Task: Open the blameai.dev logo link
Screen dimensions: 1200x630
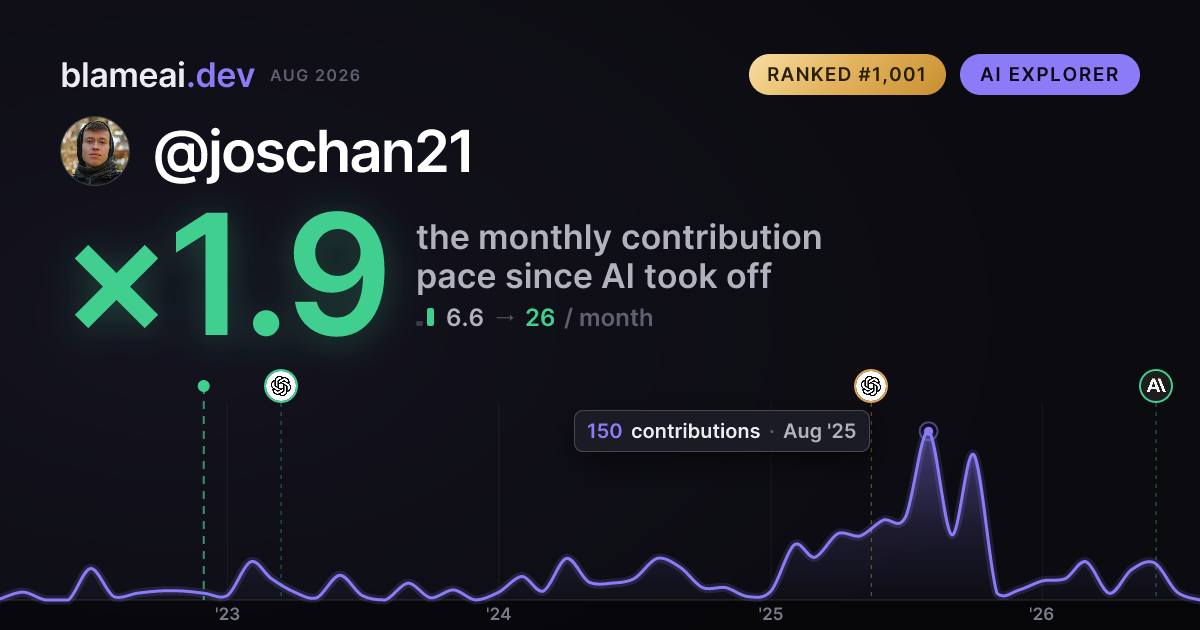Action: (157, 75)
